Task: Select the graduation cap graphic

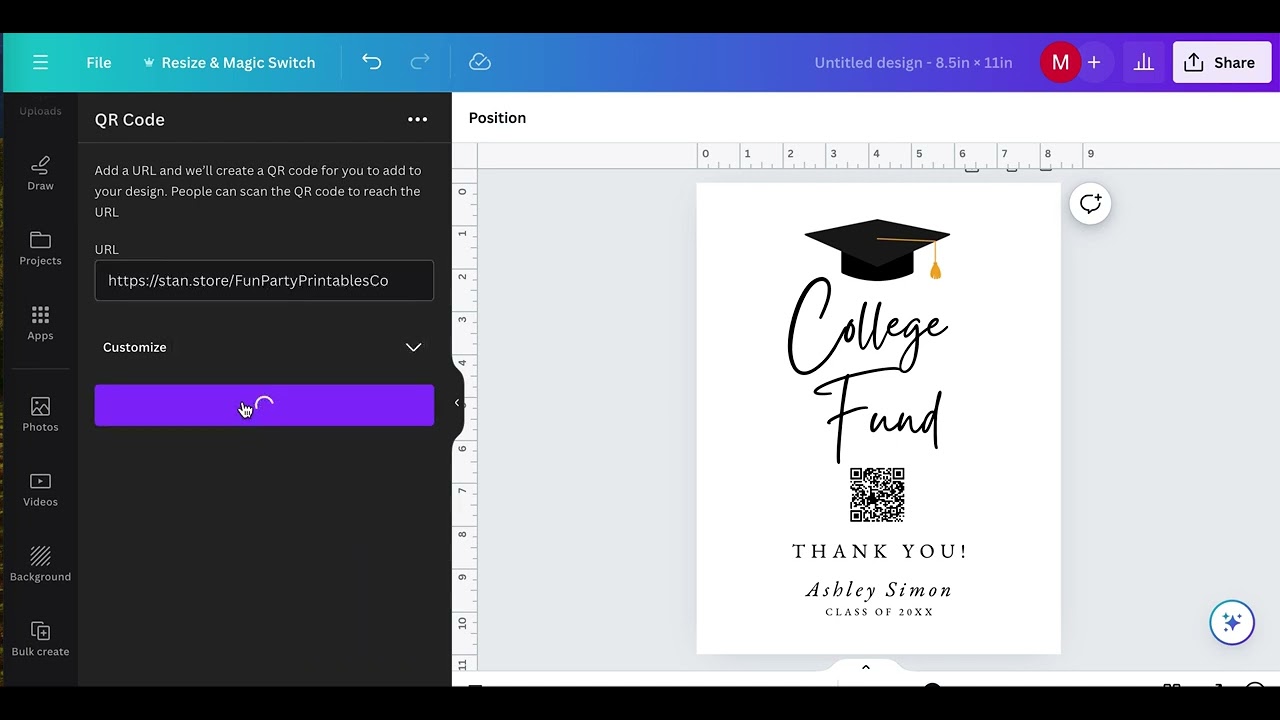Action: pyautogui.click(x=877, y=249)
